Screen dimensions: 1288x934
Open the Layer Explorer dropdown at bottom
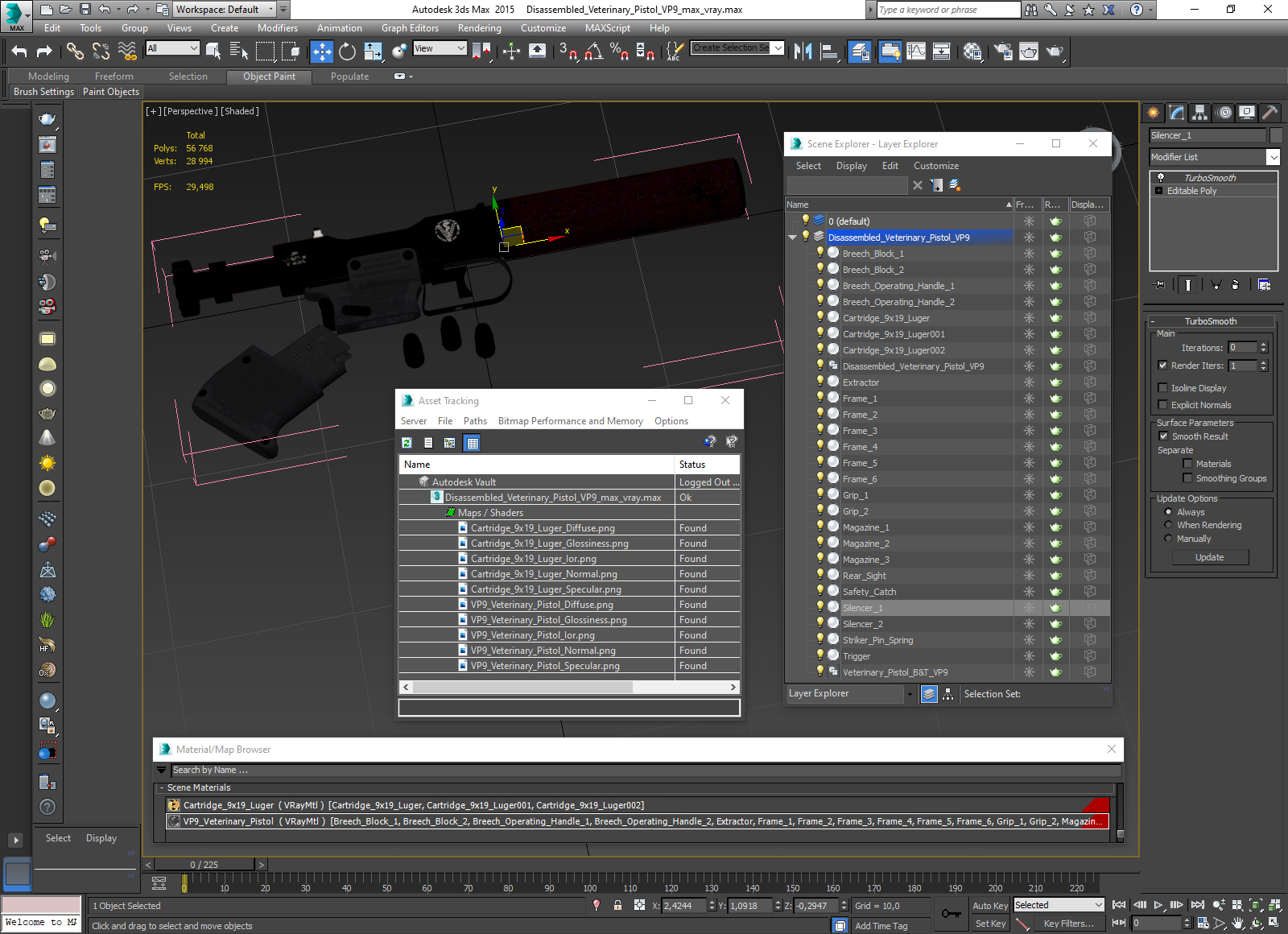[x=910, y=694]
